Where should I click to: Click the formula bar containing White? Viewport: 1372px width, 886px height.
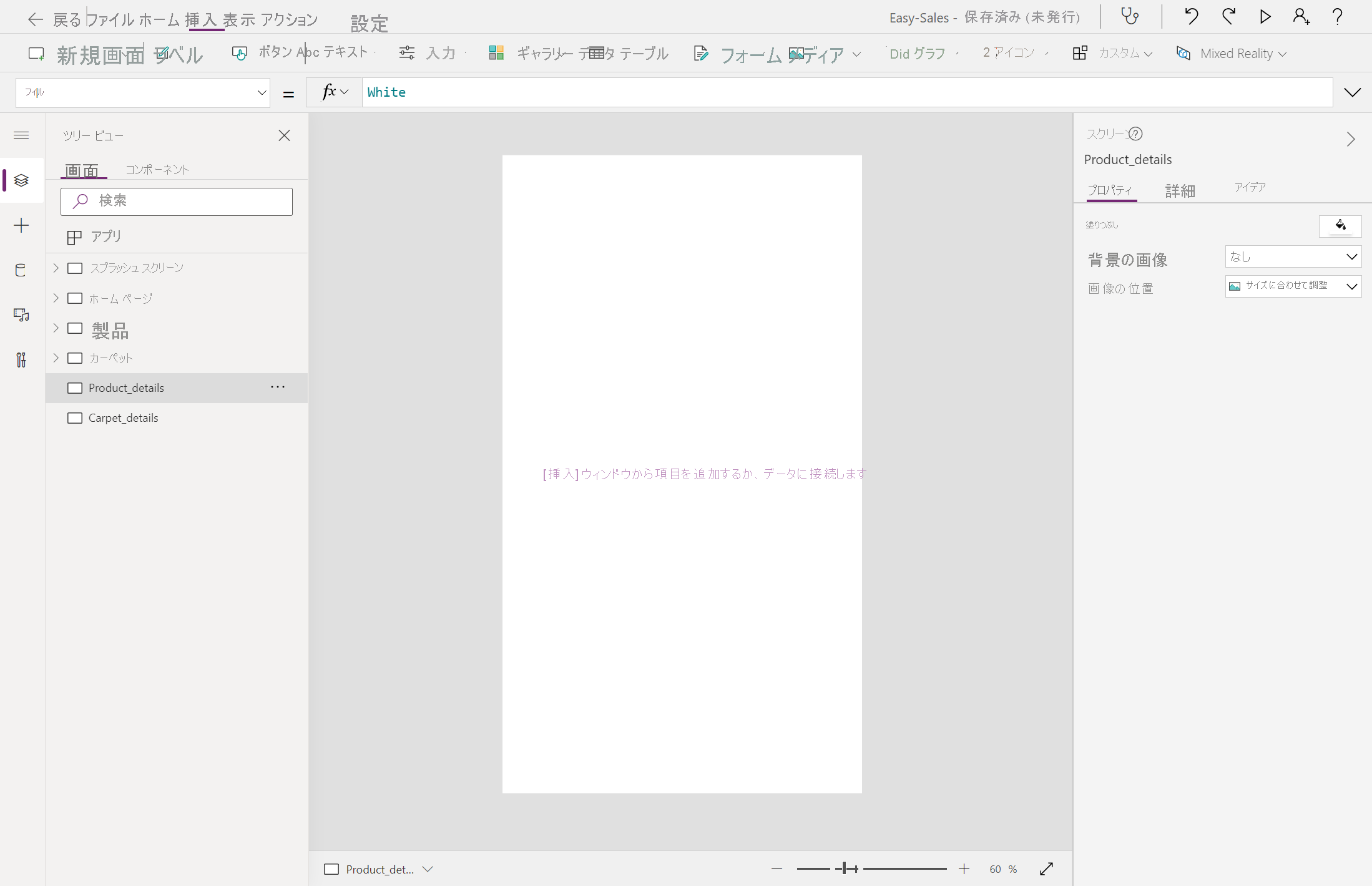coord(847,92)
